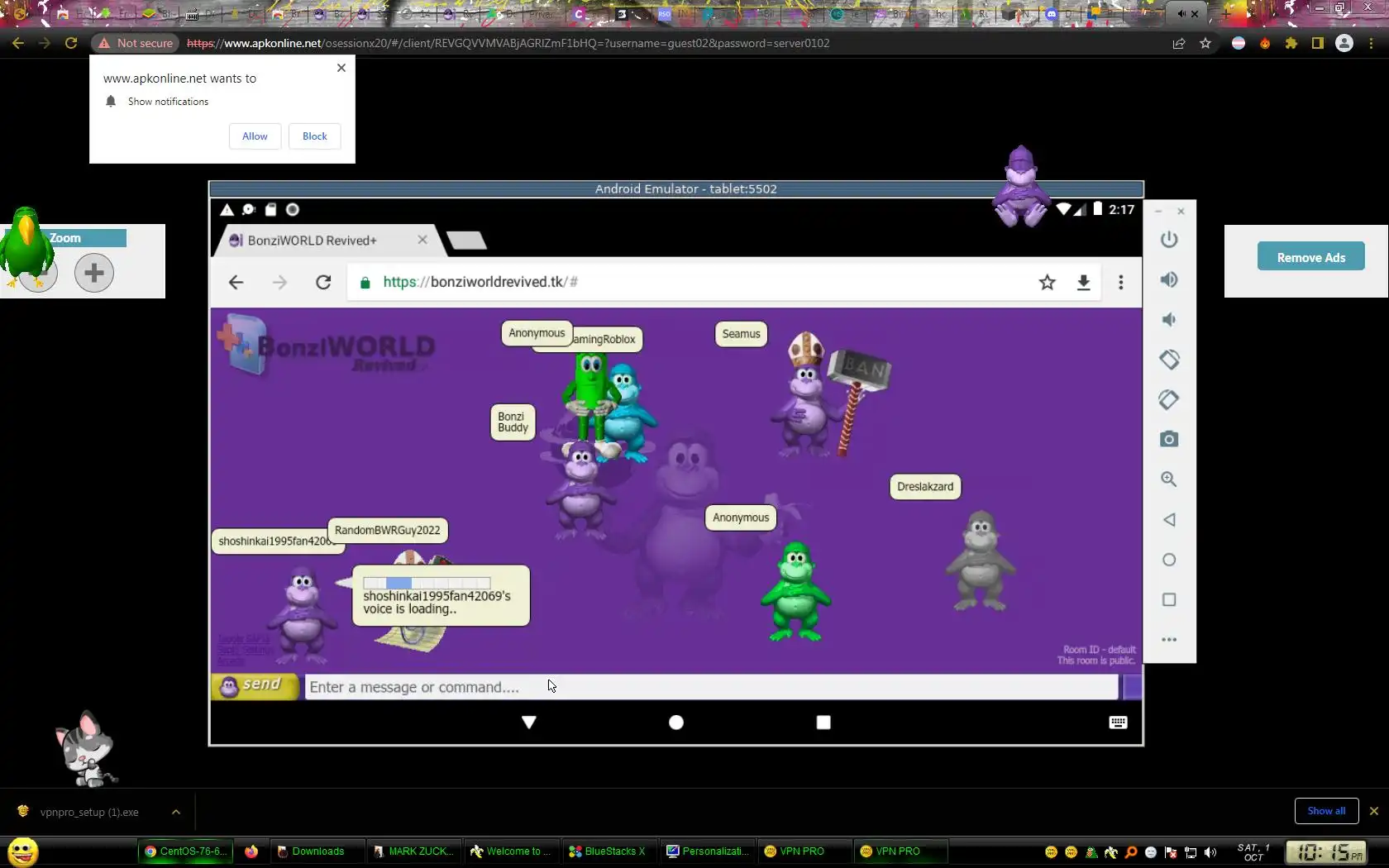This screenshot has height=868, width=1389.
Task: Click the Bonzi Buddy name tag
Action: [513, 422]
